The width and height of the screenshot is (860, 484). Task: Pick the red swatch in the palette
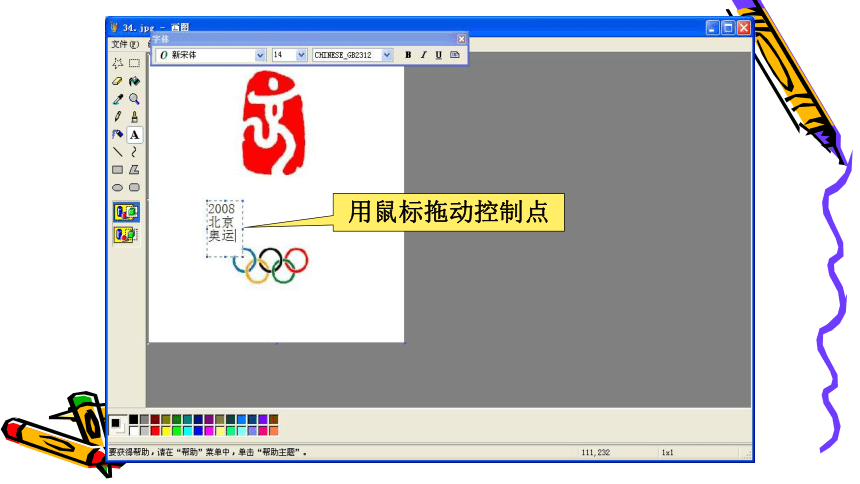(155, 431)
